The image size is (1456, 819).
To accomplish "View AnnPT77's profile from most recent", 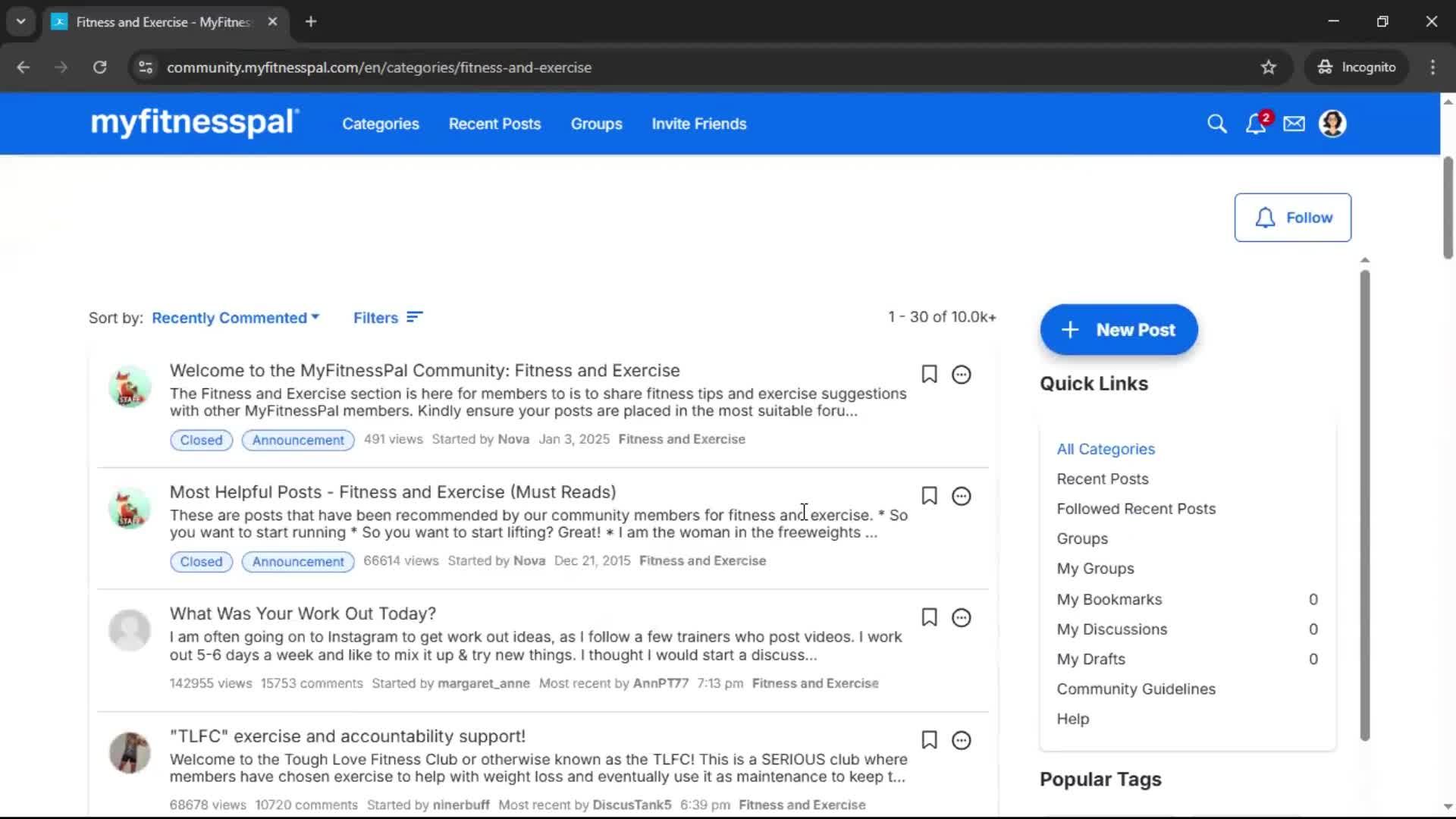I will coord(661,683).
